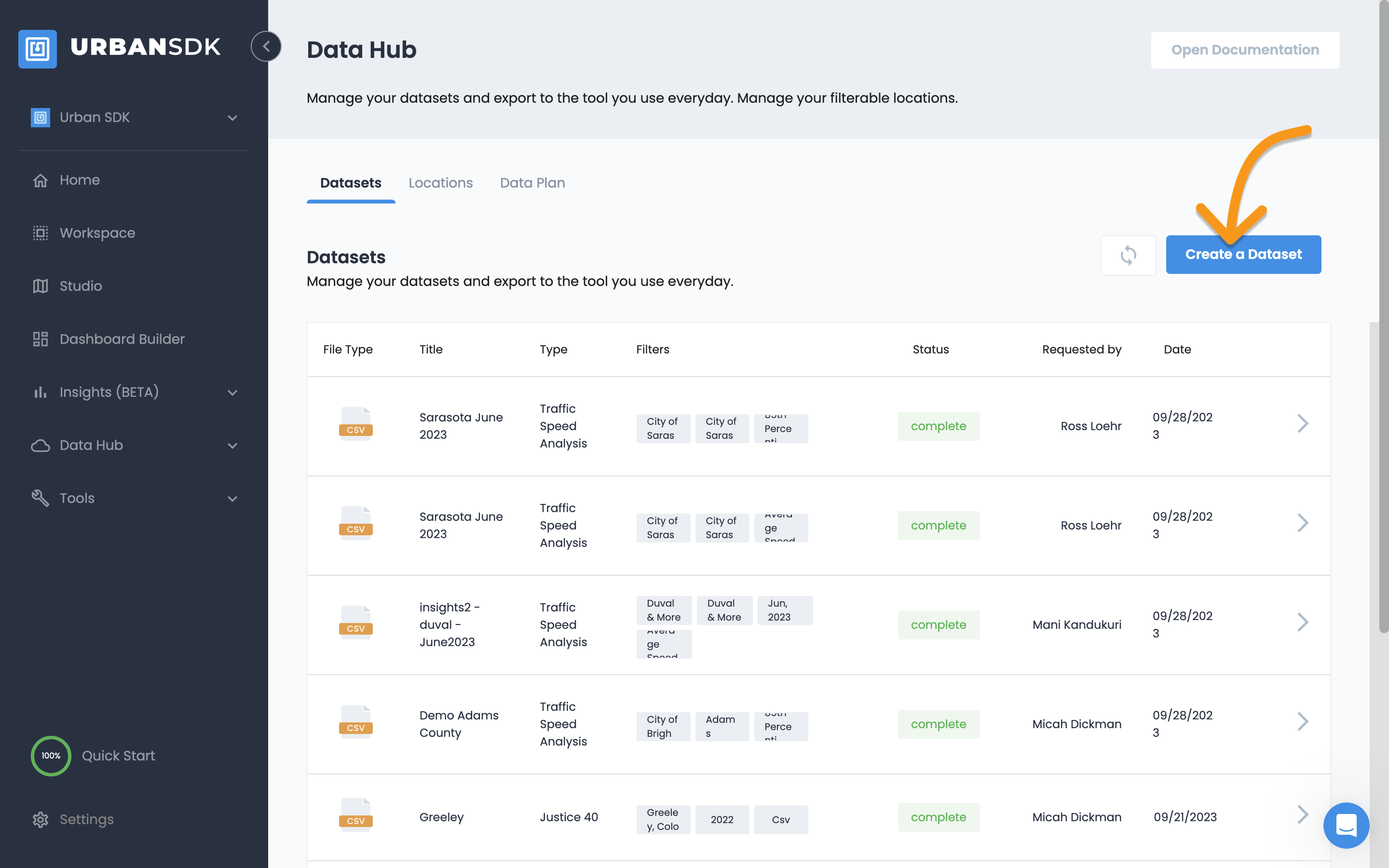
Task: Click the 'Greeley' dataset title
Action: click(441, 817)
